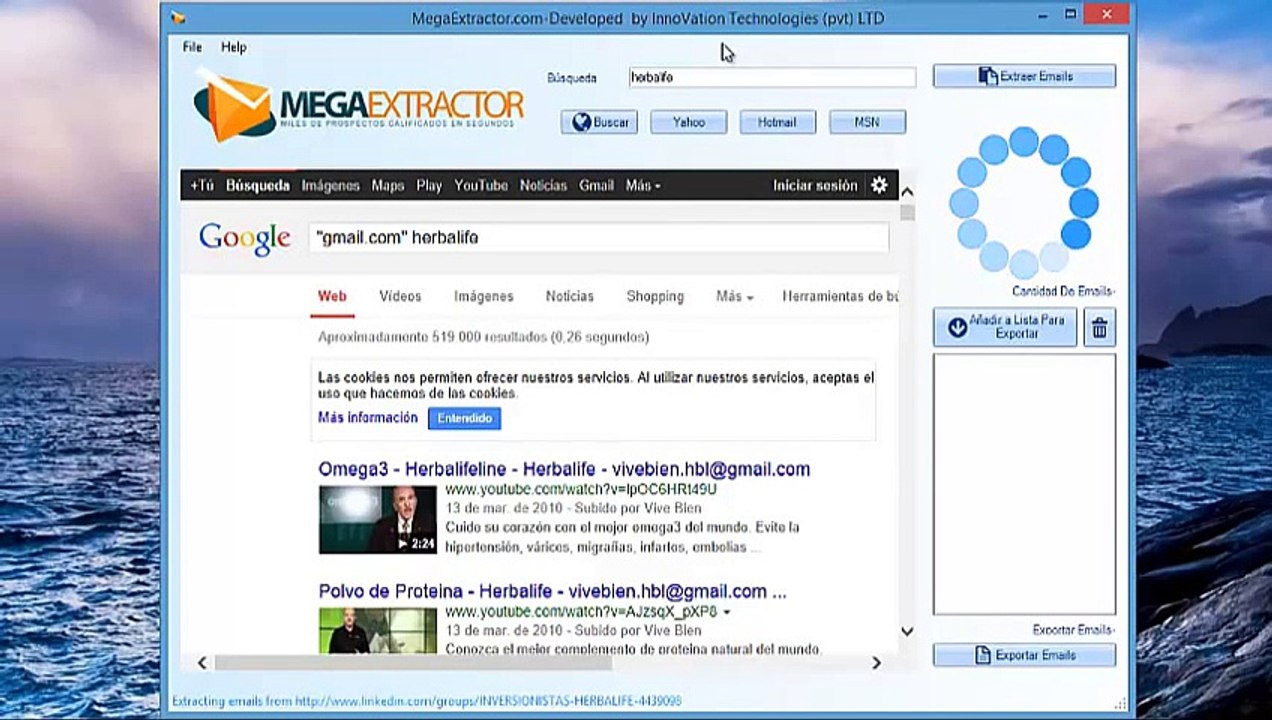Image resolution: width=1272 pixels, height=720 pixels.
Task: Select the MSN search button
Action: [867, 122]
